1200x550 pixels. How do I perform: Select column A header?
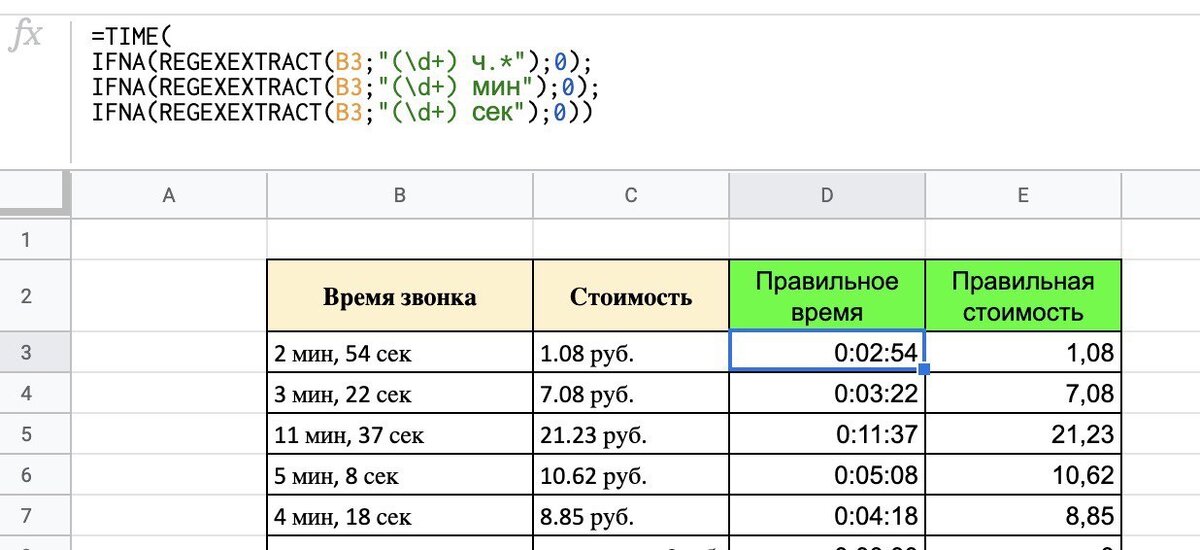click(x=169, y=196)
